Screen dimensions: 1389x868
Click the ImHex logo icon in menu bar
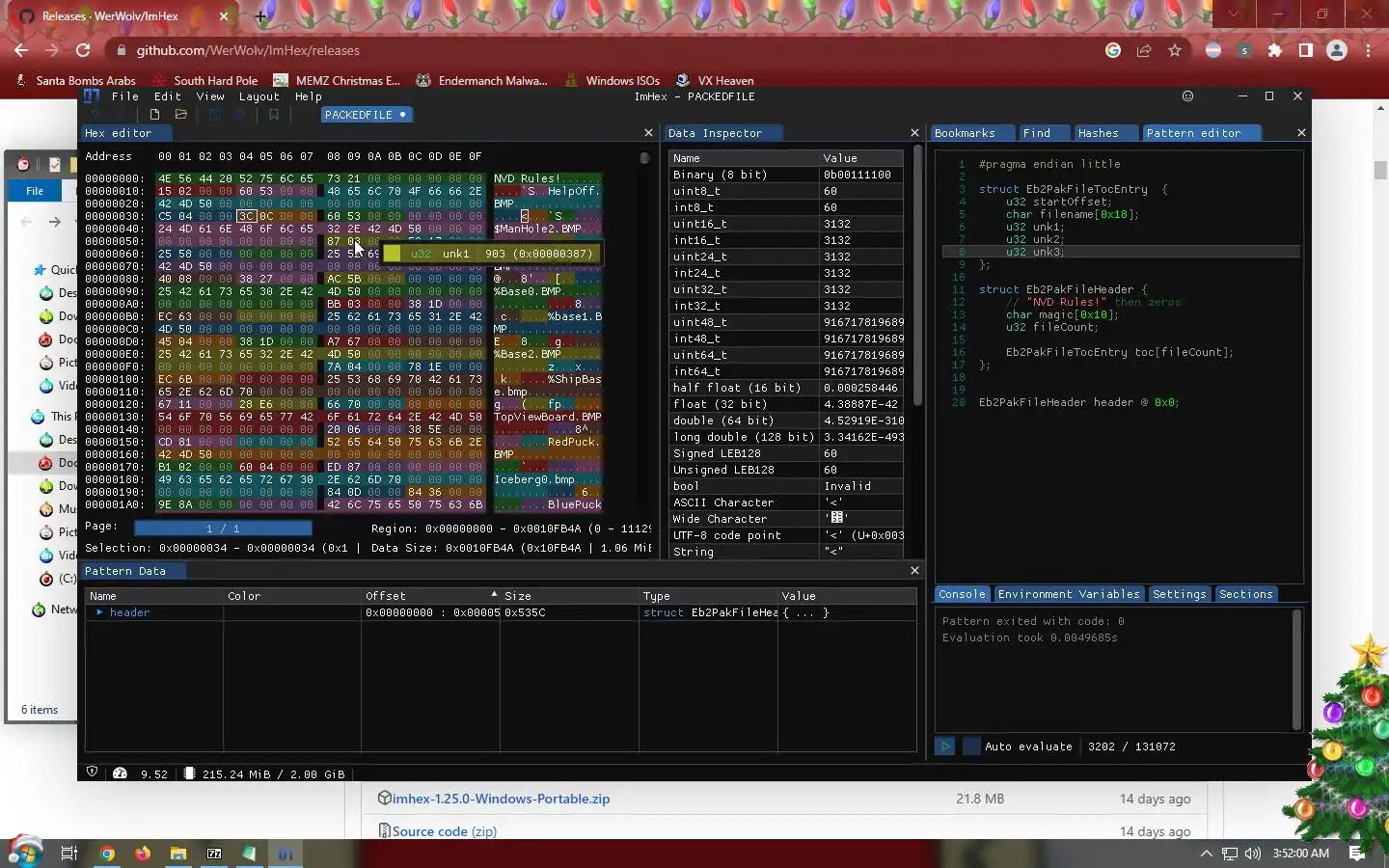tap(92, 96)
